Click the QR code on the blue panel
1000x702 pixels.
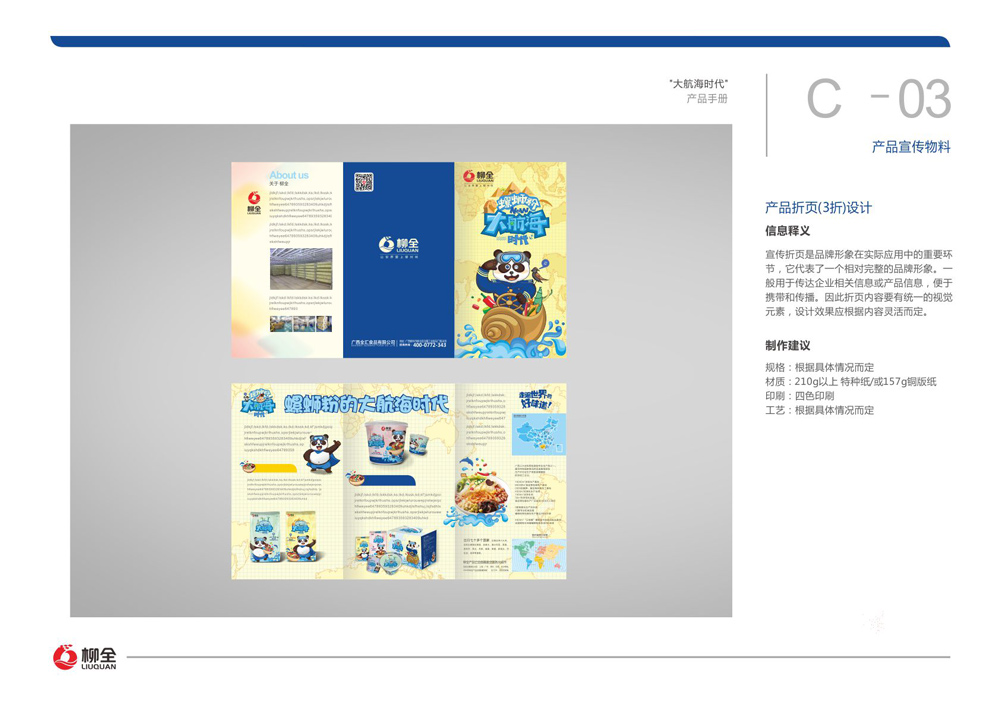tap(364, 182)
